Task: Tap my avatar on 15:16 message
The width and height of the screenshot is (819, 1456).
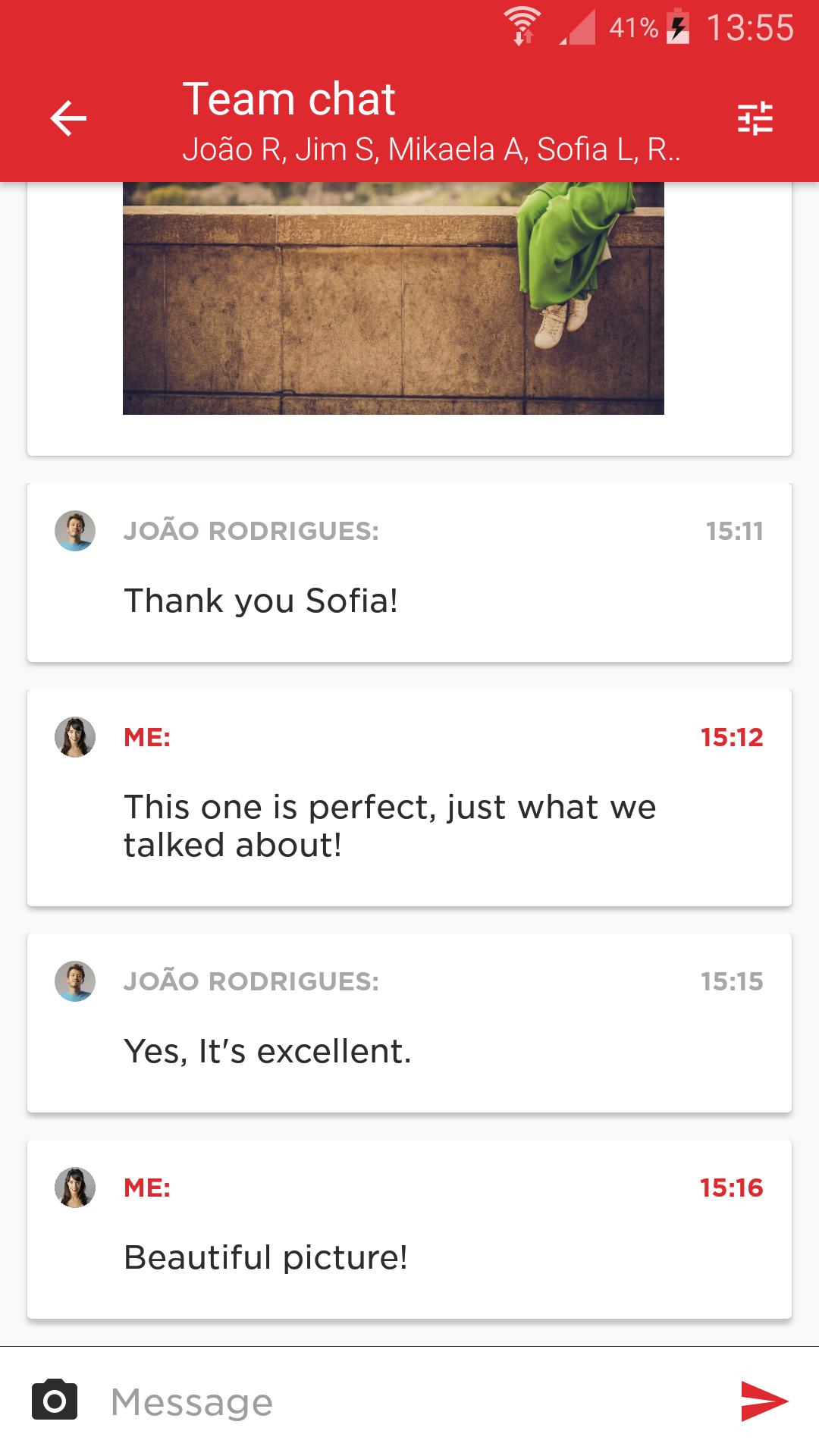Action: tap(75, 1188)
